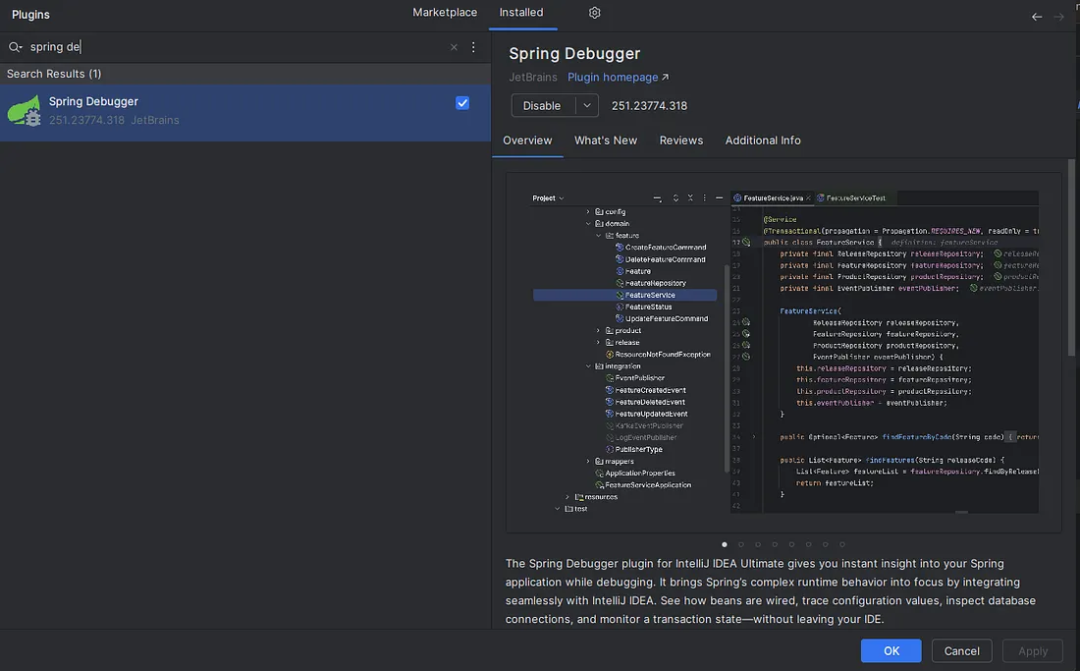This screenshot has width=1080, height=671.
Task: Click the Spring Debugger title heading
Action: (574, 53)
